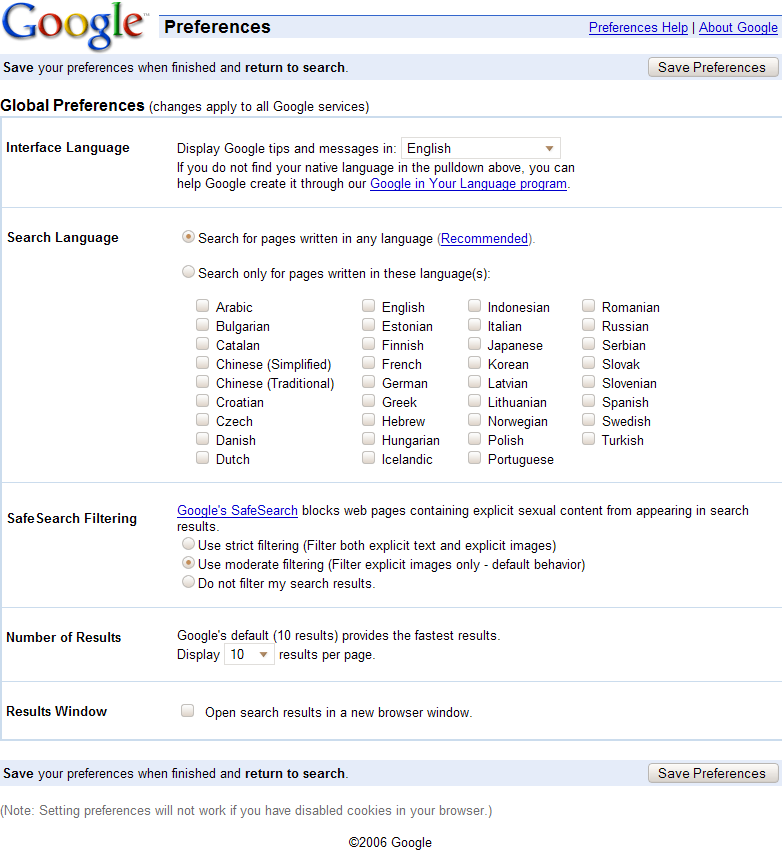The image size is (784, 851).
Task: Select search pages in any language option
Action: pyautogui.click(x=188, y=238)
